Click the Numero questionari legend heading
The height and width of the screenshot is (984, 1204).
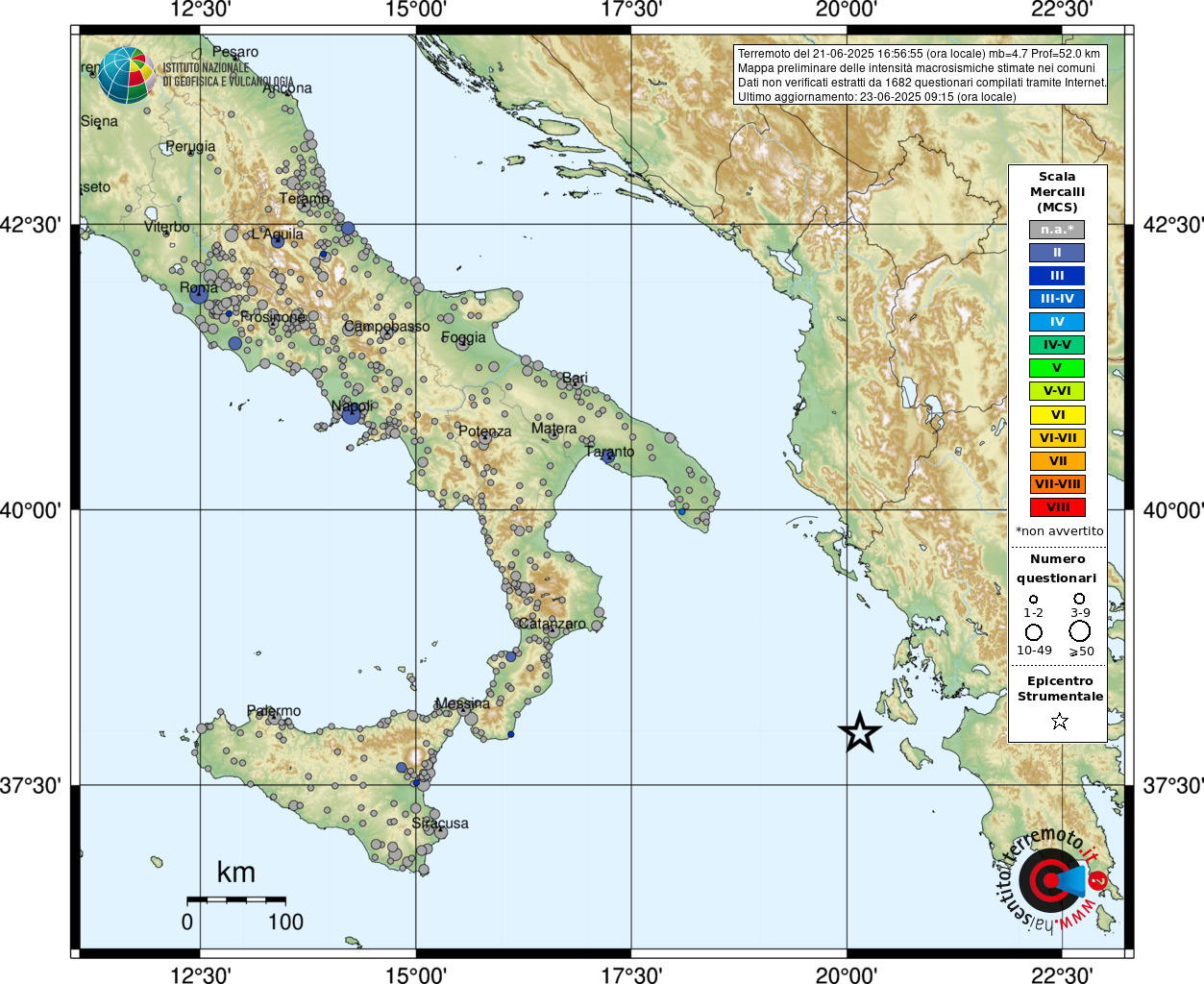coord(1057,568)
